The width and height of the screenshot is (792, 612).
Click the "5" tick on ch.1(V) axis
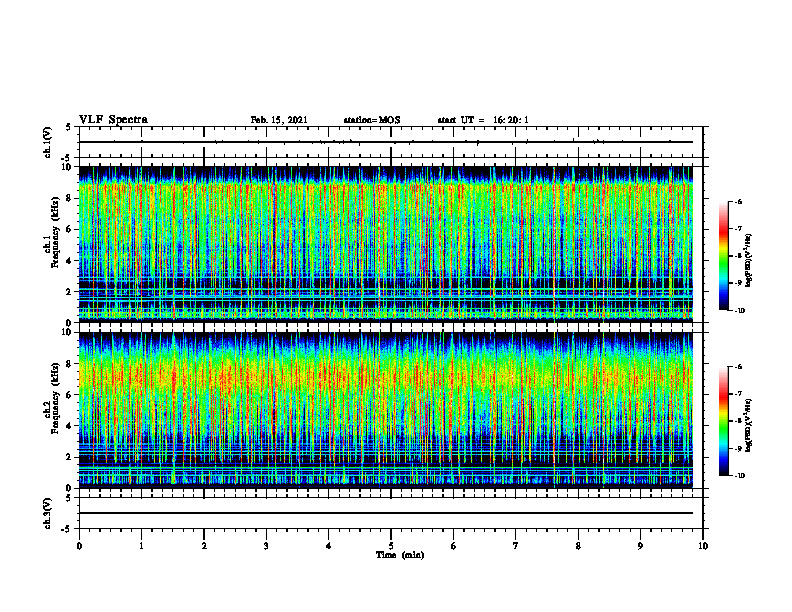point(70,127)
